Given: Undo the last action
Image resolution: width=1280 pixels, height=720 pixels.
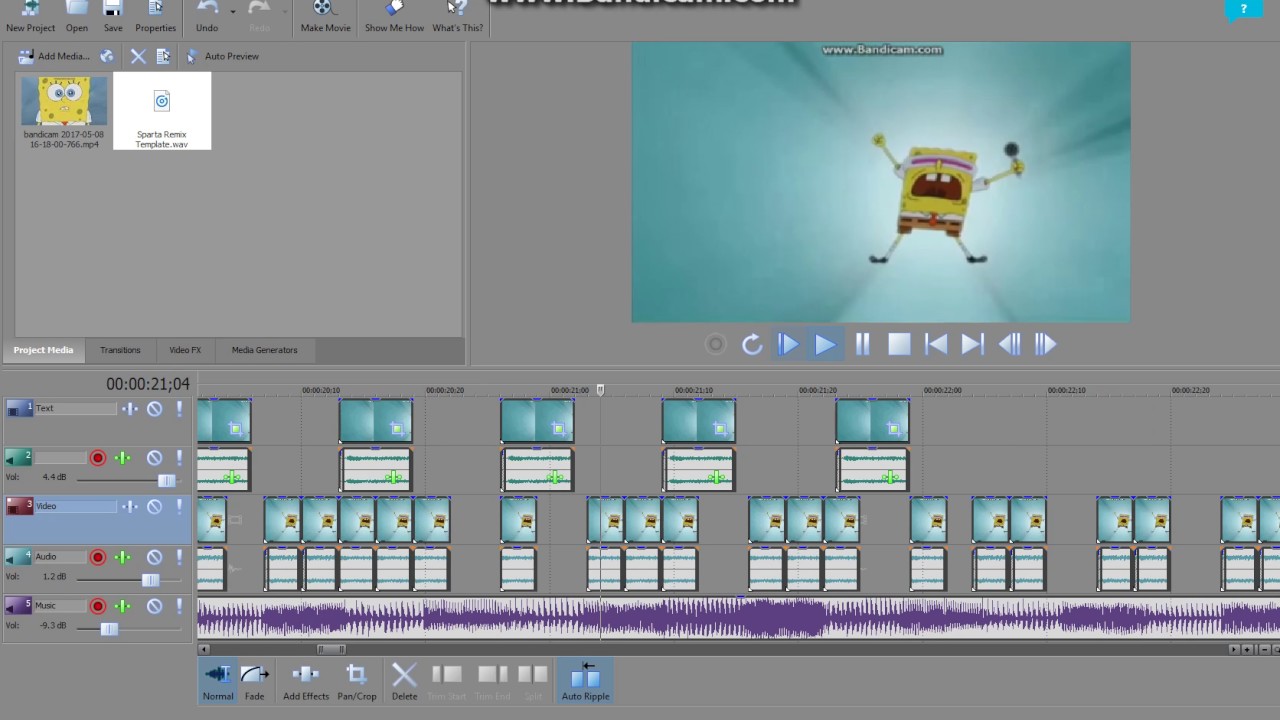Looking at the screenshot, I should [207, 16].
